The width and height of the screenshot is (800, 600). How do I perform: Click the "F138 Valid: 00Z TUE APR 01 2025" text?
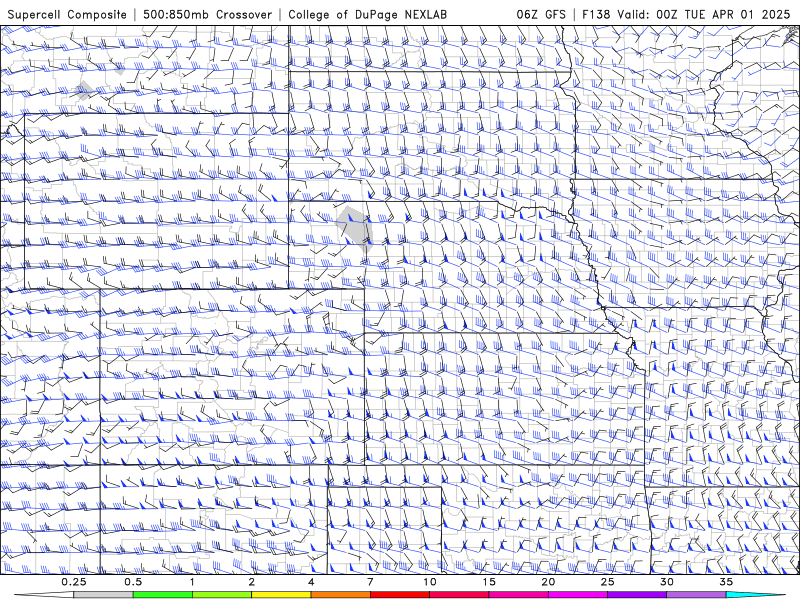point(686,14)
